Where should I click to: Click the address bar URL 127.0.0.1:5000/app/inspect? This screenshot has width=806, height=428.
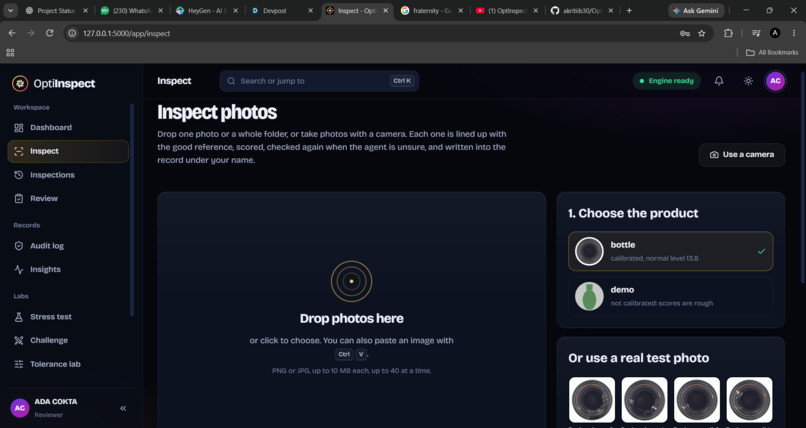pos(126,33)
